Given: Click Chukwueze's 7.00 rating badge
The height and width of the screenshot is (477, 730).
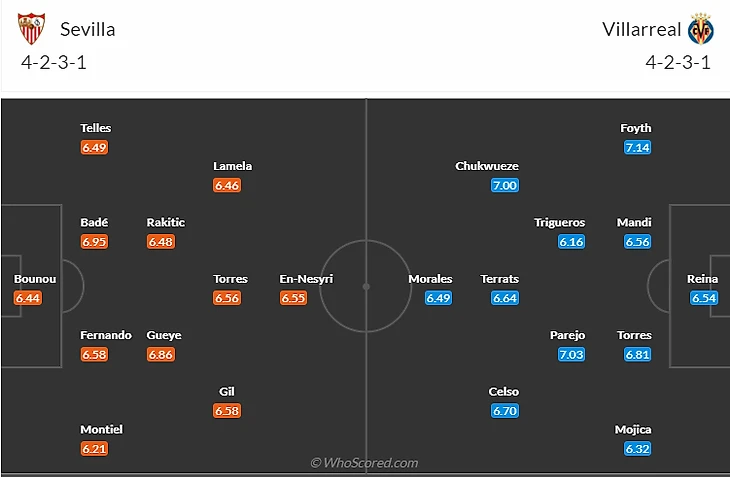Looking at the screenshot, I should (504, 185).
